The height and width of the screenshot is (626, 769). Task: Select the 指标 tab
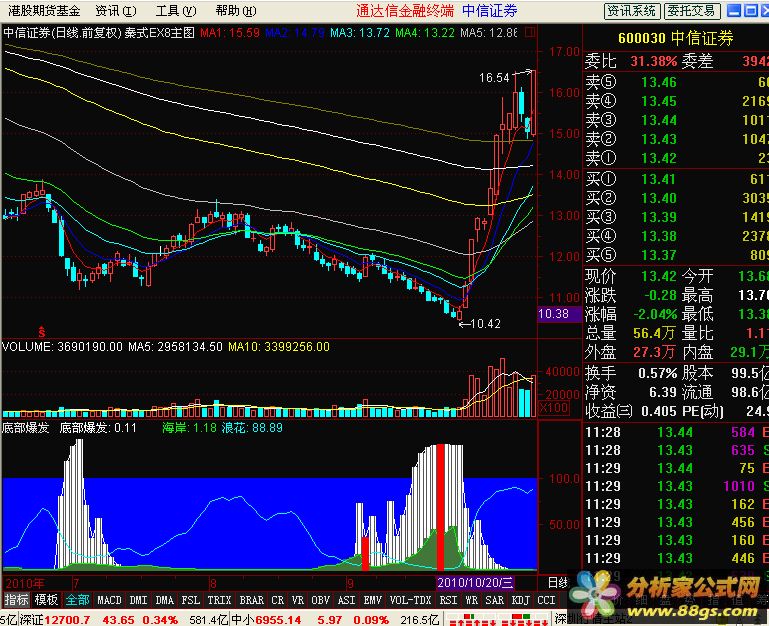click(x=16, y=600)
